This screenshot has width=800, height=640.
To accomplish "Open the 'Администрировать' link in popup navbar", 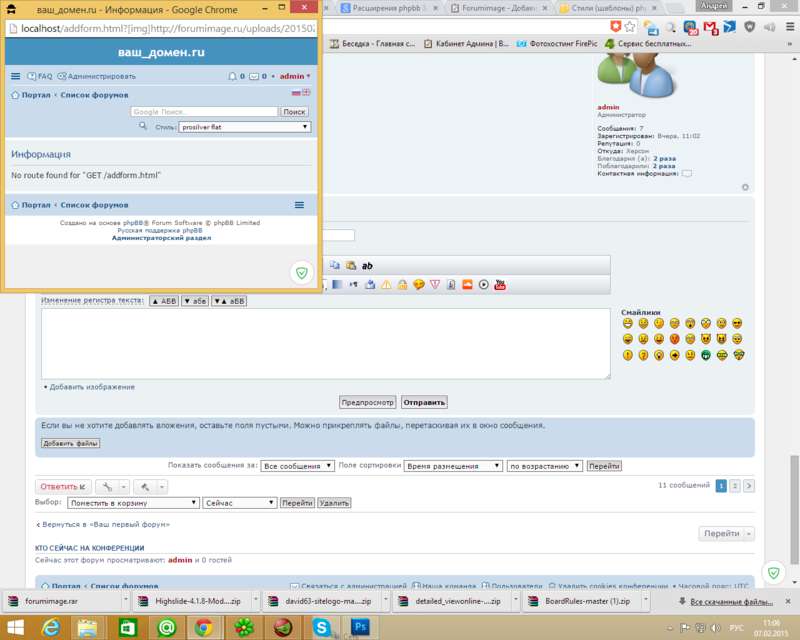I will tap(97, 76).
